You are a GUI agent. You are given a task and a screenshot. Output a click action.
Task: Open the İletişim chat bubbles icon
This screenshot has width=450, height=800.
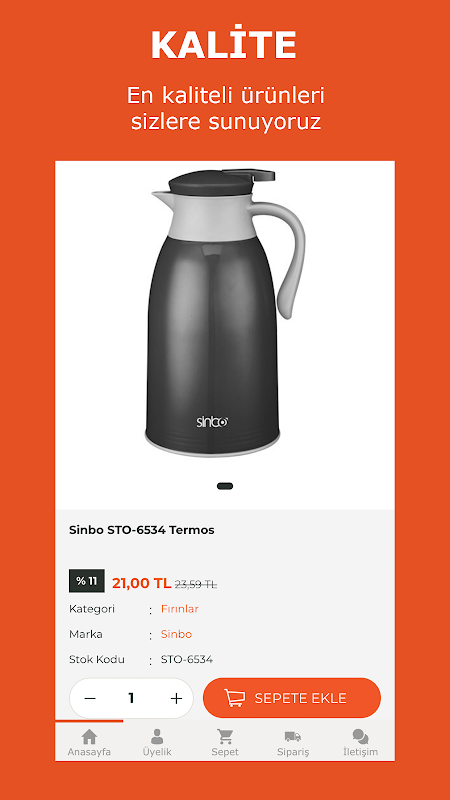point(360,736)
